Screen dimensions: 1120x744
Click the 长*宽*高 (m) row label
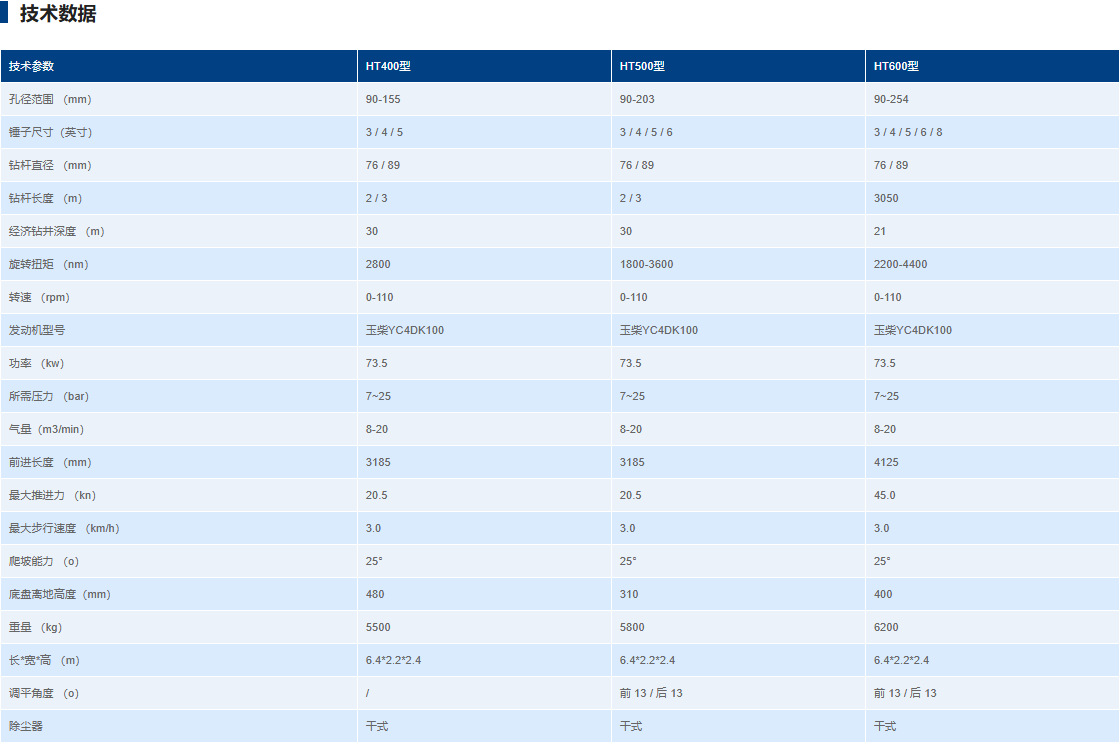[44, 660]
